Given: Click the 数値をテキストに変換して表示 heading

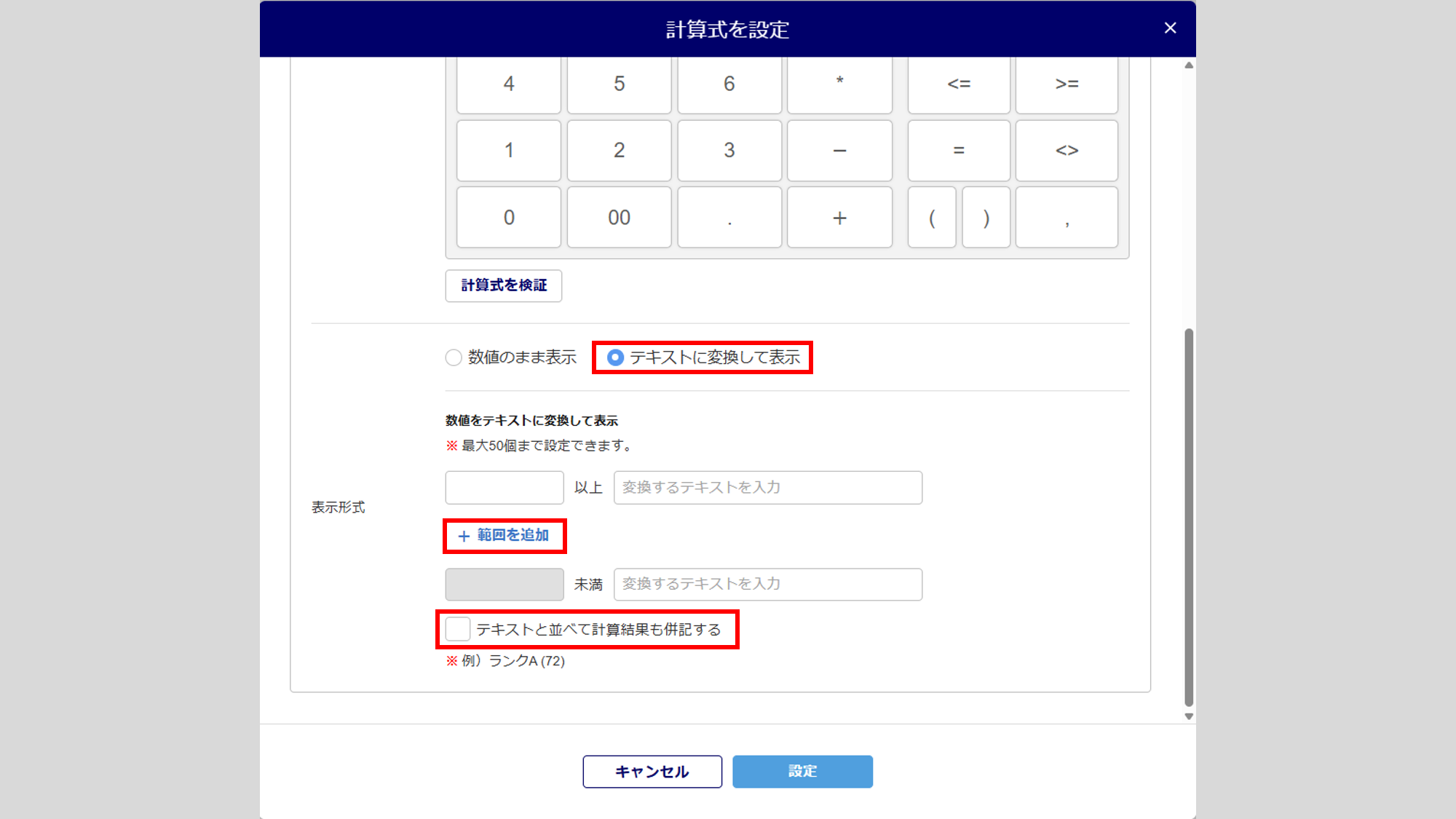Looking at the screenshot, I should click(531, 421).
